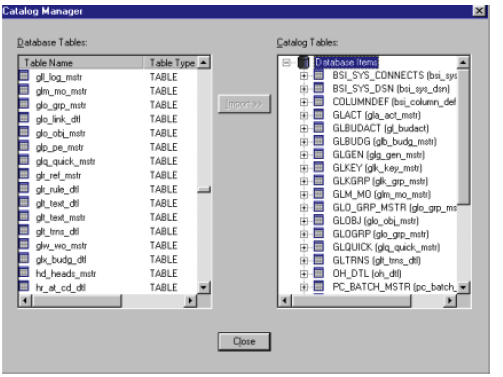Viewport: 503px width, 377px height.
Task: Click table icon beside glq_quick_mstr in Database Tables
Action: [x=24, y=160]
